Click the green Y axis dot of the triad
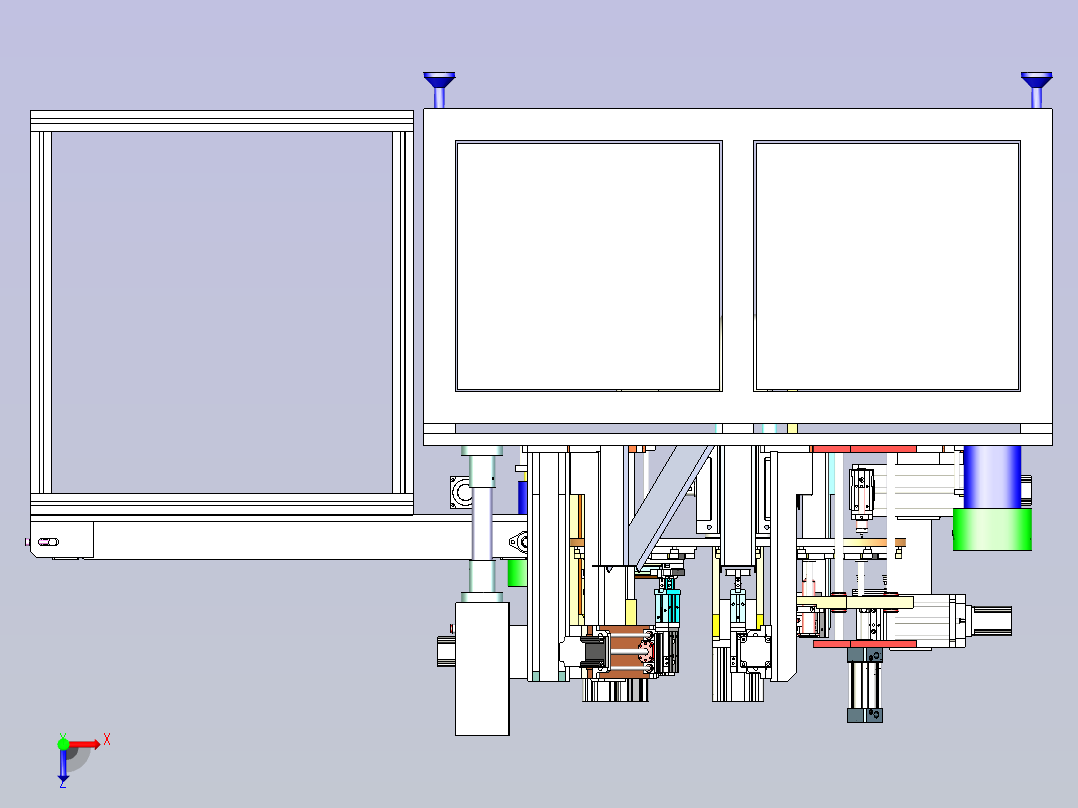 63,744
